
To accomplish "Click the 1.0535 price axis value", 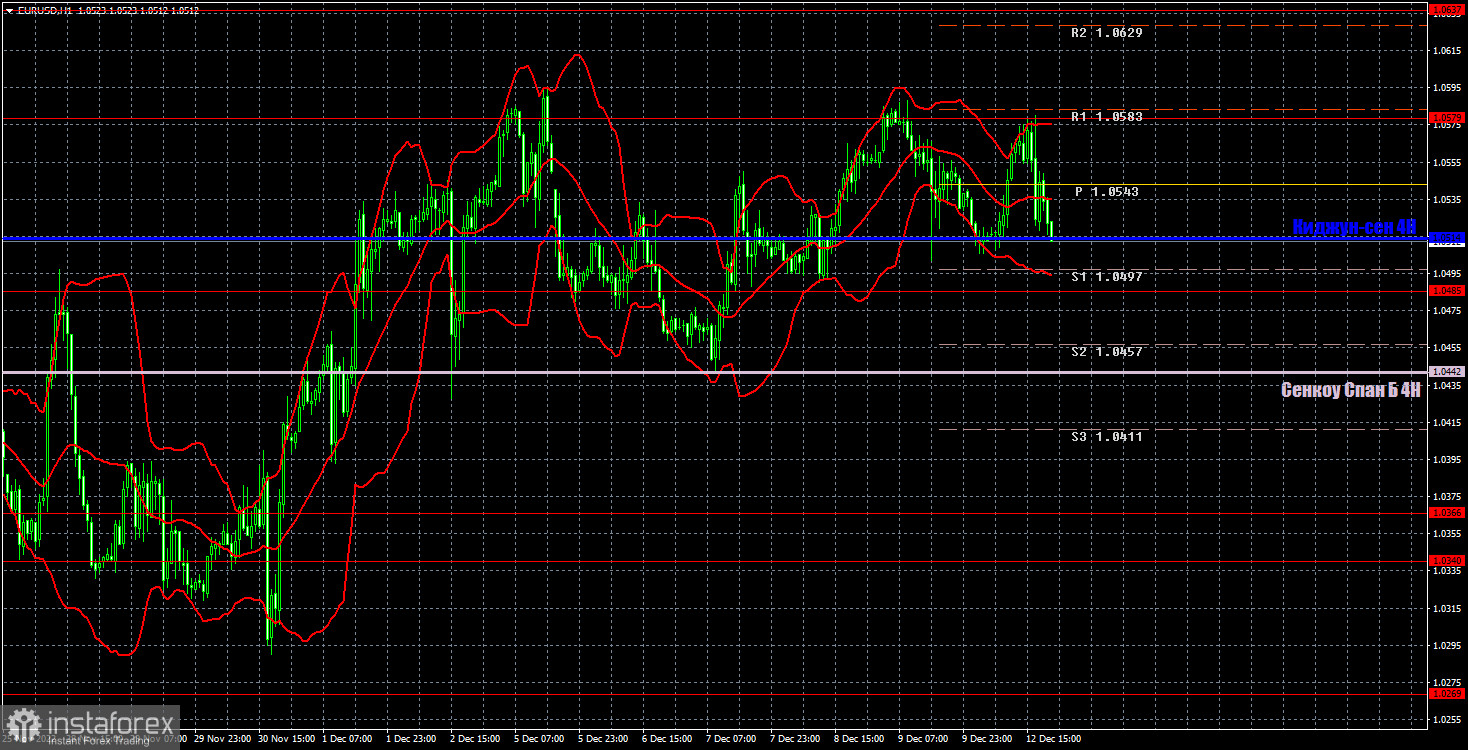I will tap(1447, 199).
